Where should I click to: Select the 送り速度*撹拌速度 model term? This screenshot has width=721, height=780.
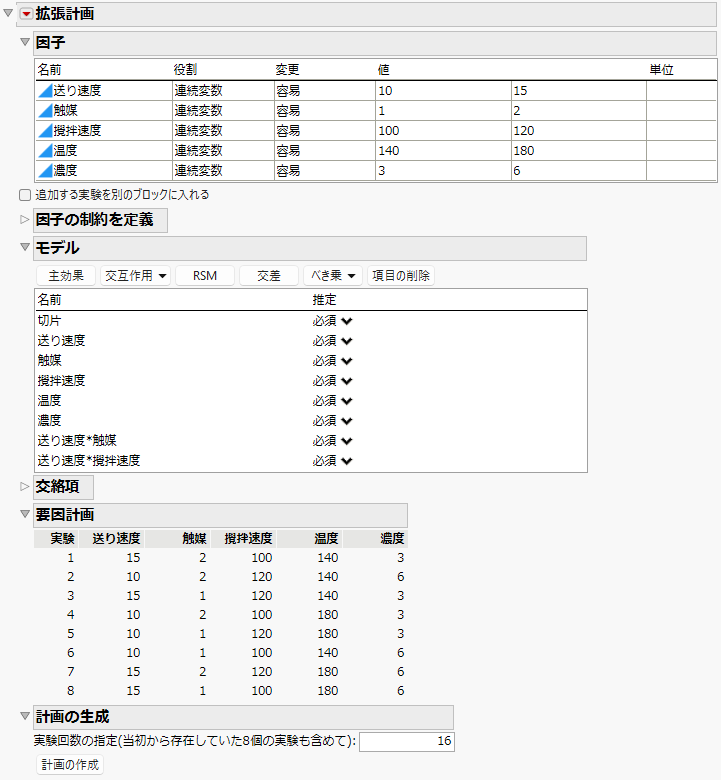click(89, 461)
